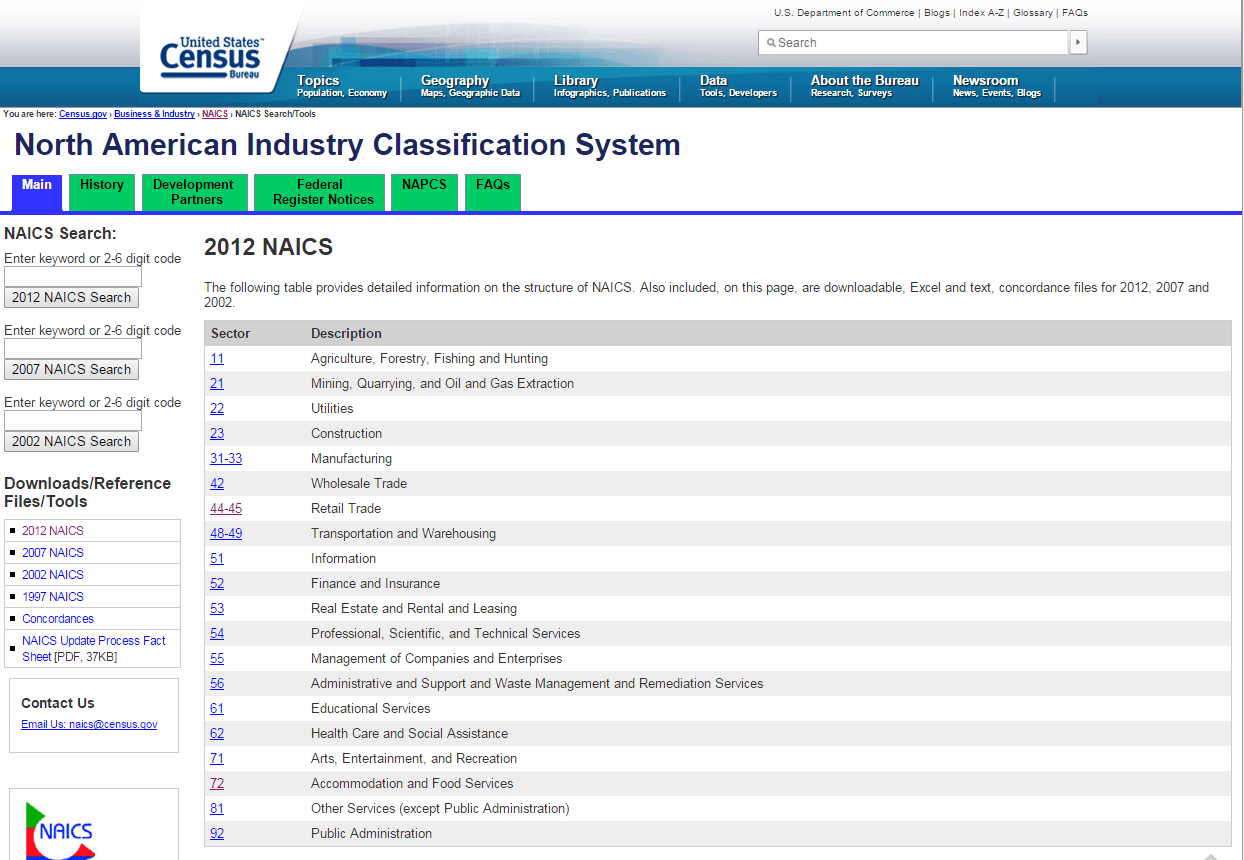Click the U.S. Department of Commerce link
Image resolution: width=1244 pixels, height=860 pixels.
[x=844, y=13]
